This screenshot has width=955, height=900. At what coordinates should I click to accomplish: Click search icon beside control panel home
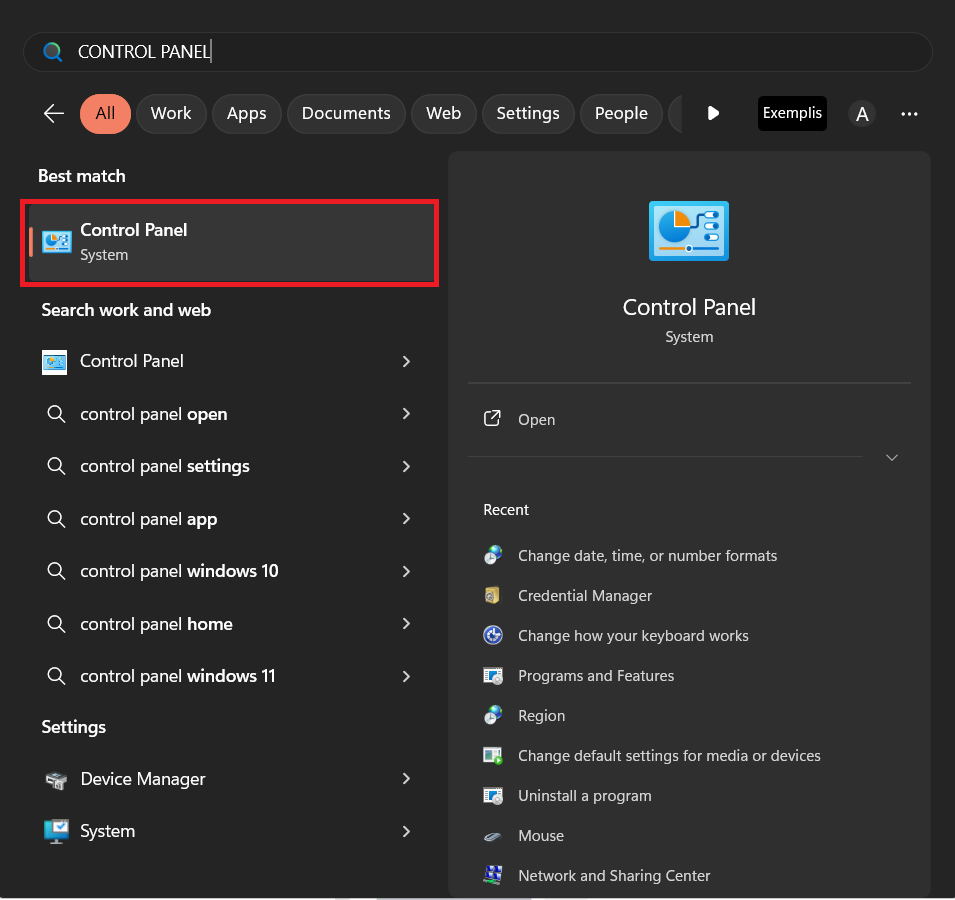pos(56,624)
